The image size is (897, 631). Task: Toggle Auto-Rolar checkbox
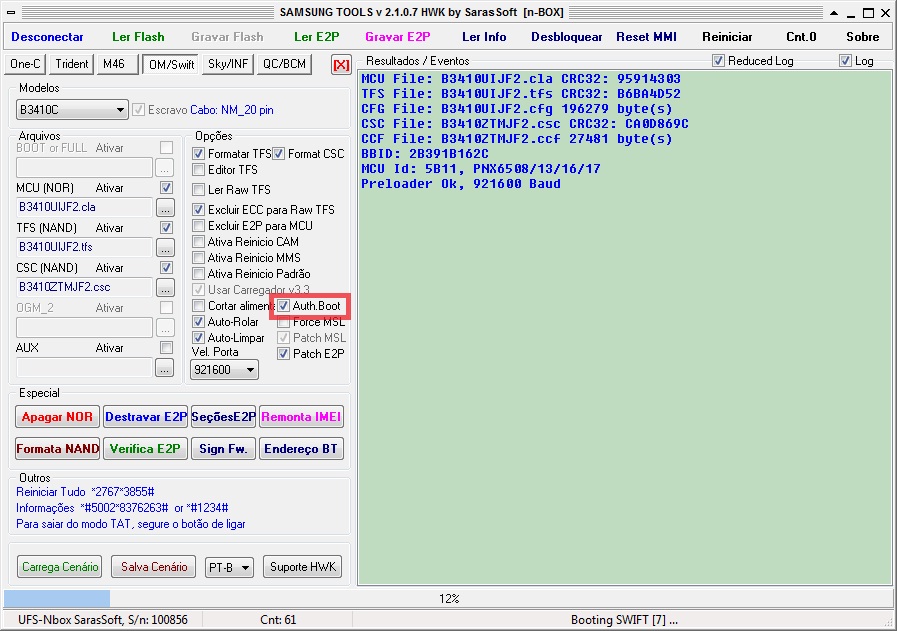(x=199, y=322)
